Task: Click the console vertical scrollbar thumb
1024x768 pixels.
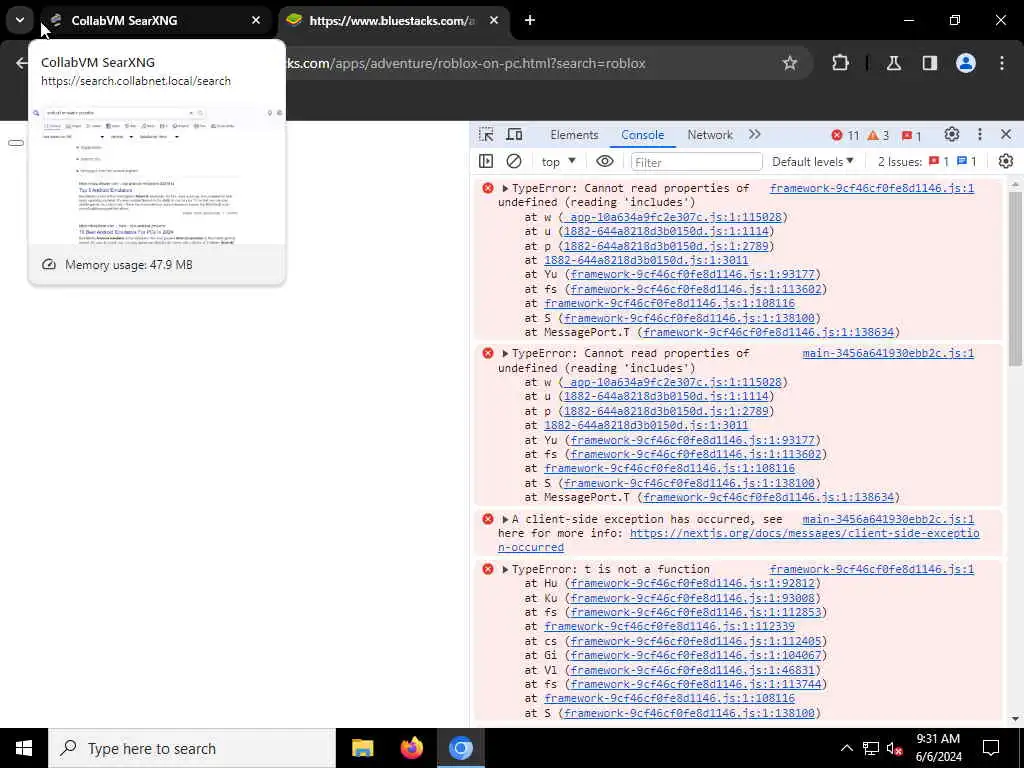Action: pyautogui.click(x=1014, y=279)
